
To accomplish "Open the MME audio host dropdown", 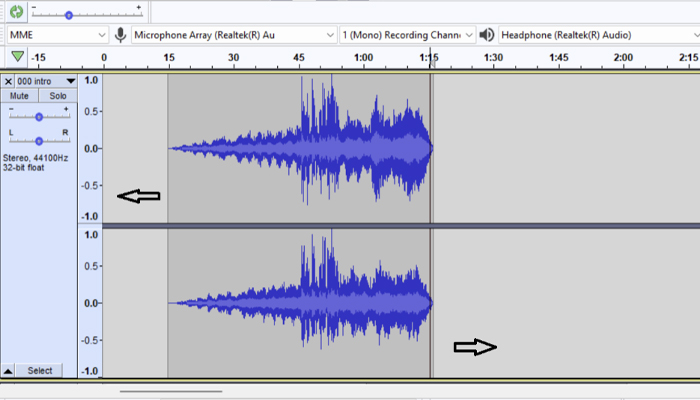I will (x=58, y=35).
